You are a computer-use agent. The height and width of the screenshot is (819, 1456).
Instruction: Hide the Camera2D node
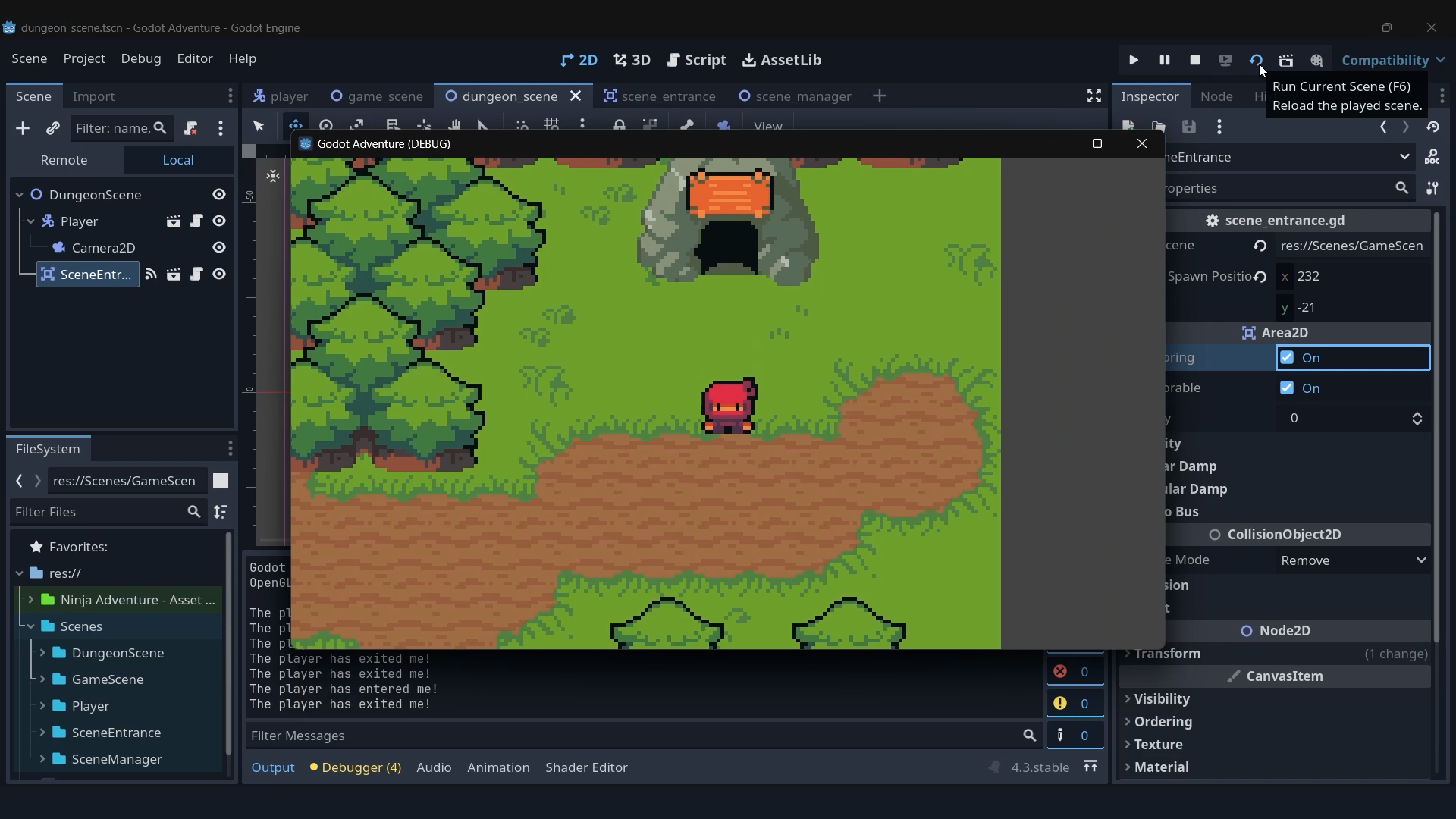(x=219, y=248)
